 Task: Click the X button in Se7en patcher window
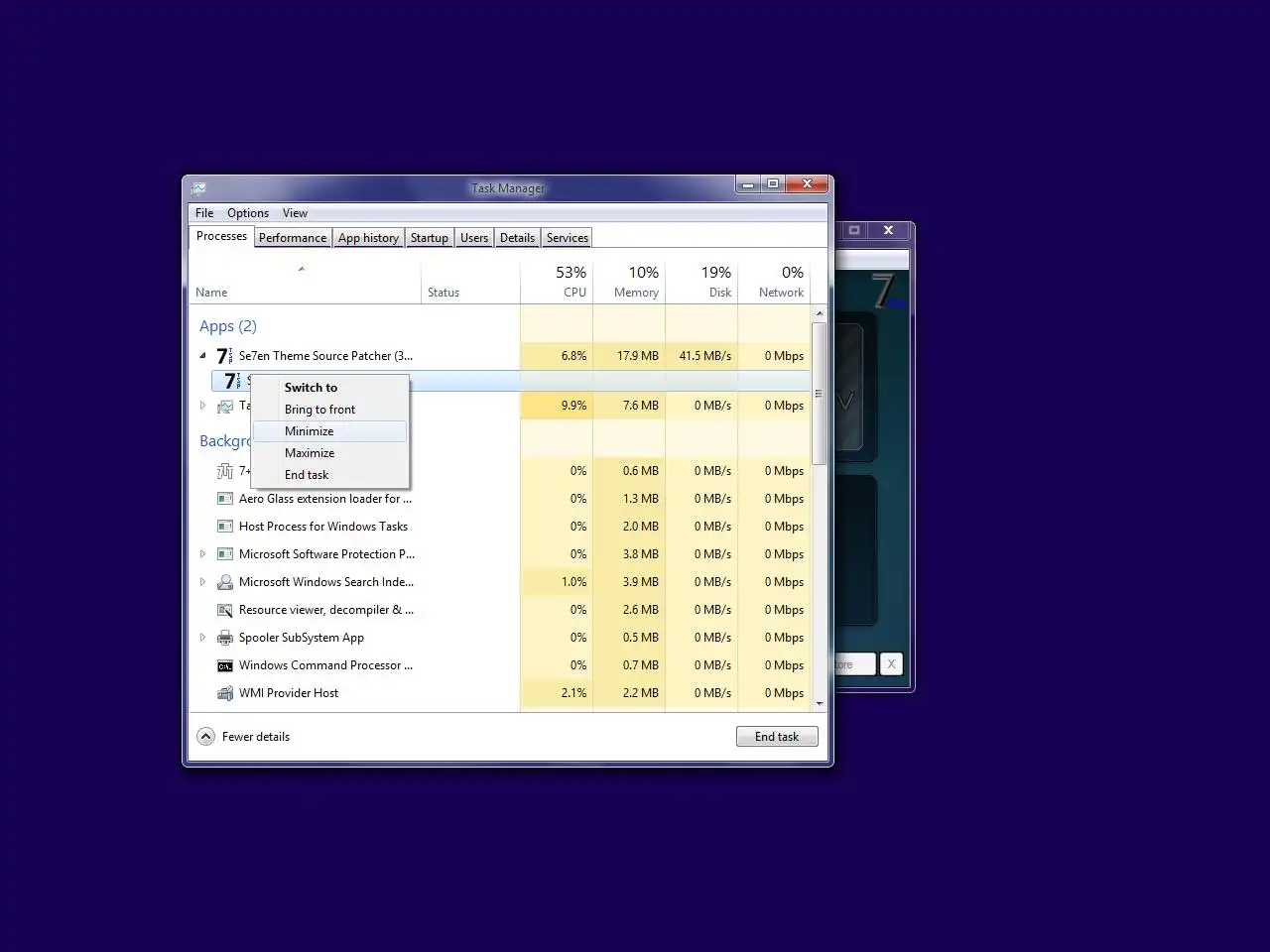tap(891, 664)
